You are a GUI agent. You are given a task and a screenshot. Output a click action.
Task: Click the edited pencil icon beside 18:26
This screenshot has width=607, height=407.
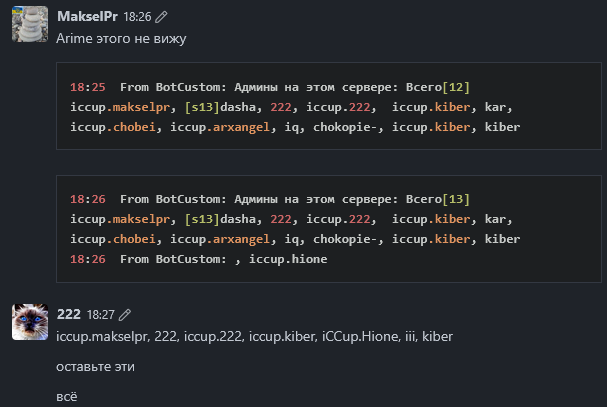161,17
